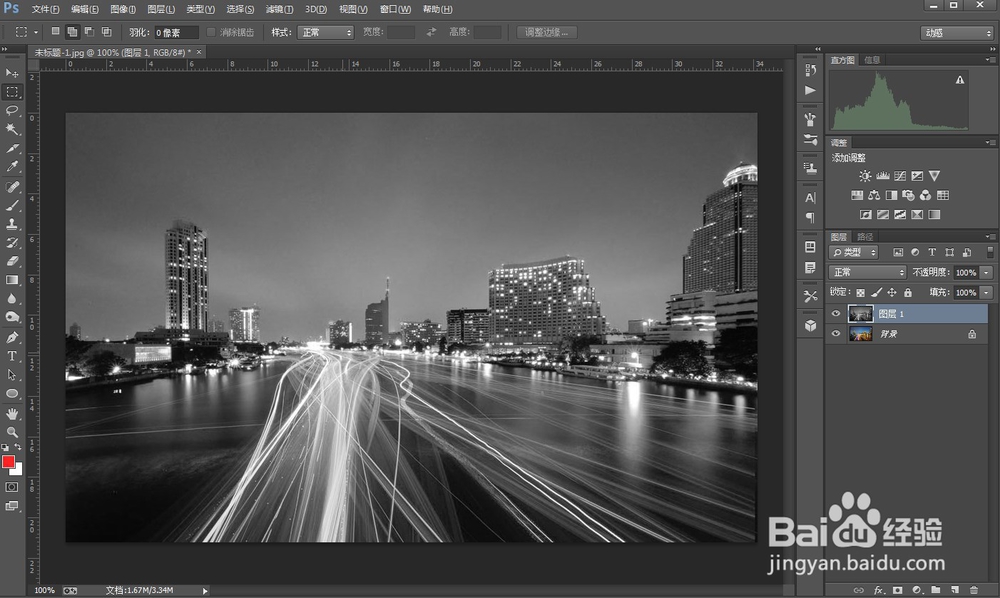Open the 不透明度 opacity slider arrow

(x=987, y=272)
